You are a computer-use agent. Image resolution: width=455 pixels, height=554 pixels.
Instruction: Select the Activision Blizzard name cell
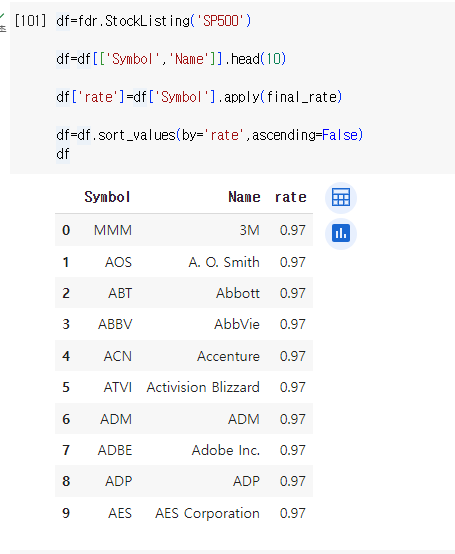click(x=203, y=387)
